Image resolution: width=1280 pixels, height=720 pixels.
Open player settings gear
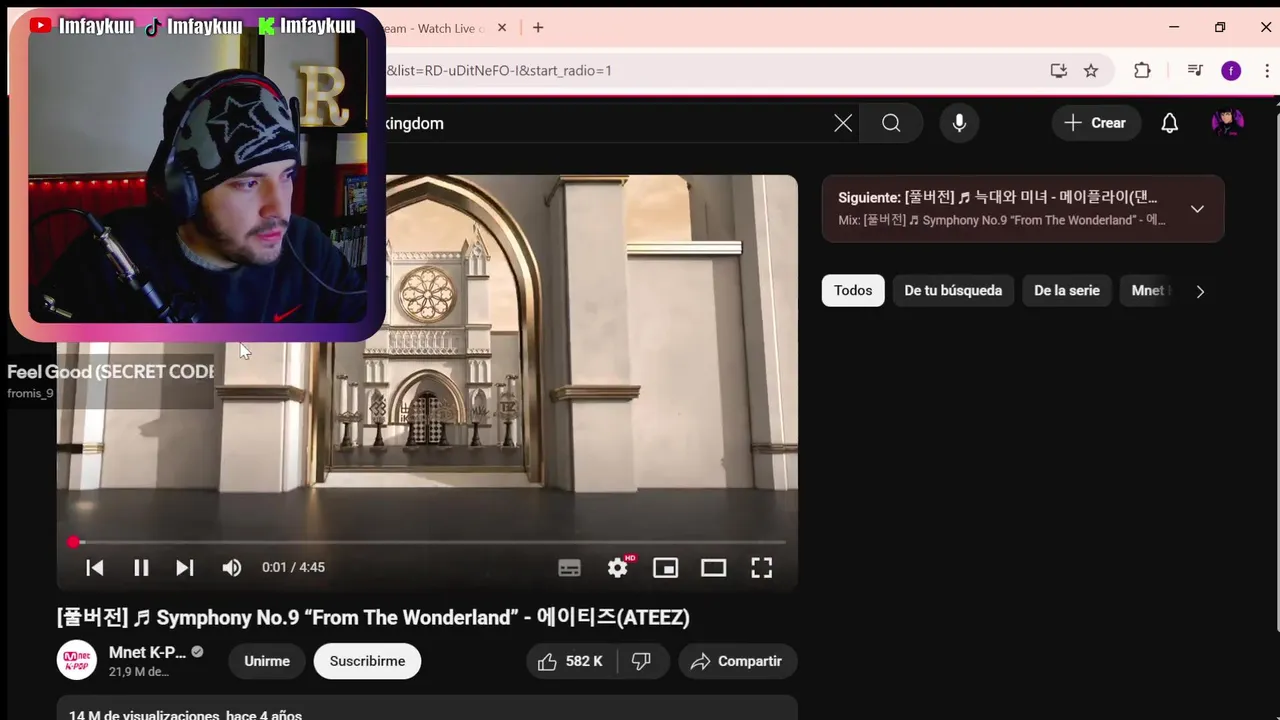pos(618,568)
